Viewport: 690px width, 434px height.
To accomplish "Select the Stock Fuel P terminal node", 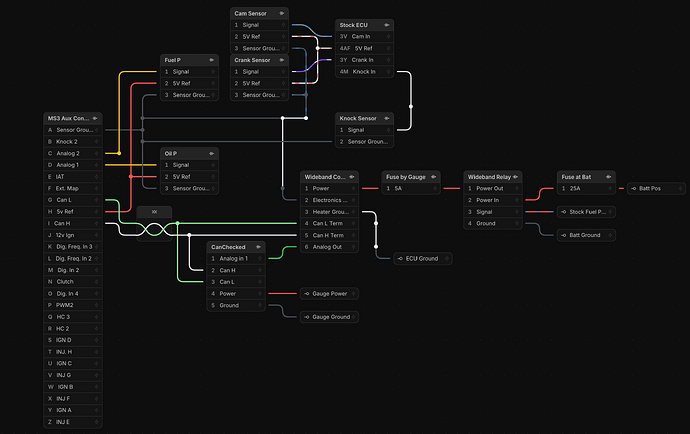I will point(586,212).
